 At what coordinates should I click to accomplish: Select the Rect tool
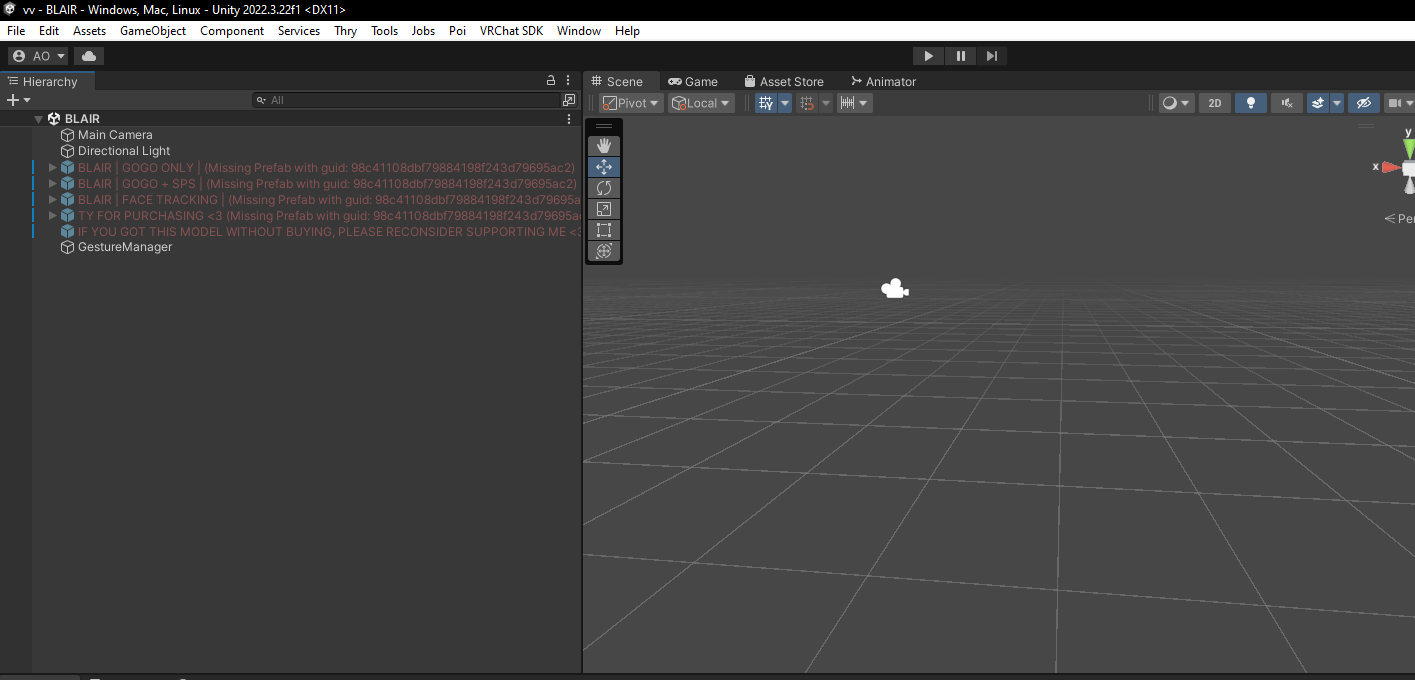pos(604,230)
